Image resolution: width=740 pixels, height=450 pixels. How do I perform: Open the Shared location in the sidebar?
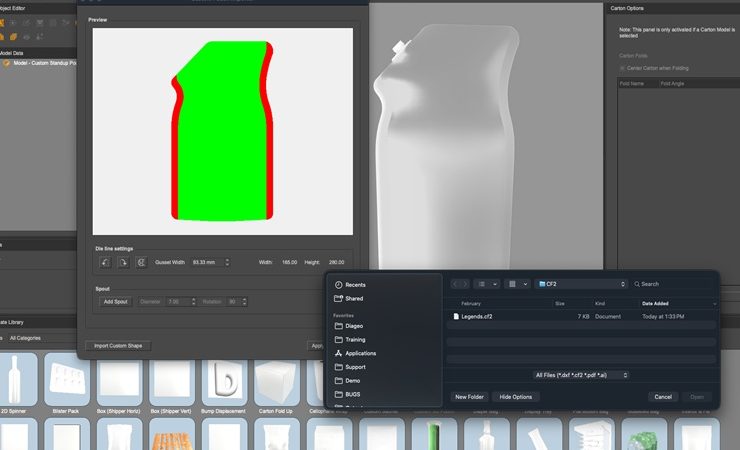point(353,298)
